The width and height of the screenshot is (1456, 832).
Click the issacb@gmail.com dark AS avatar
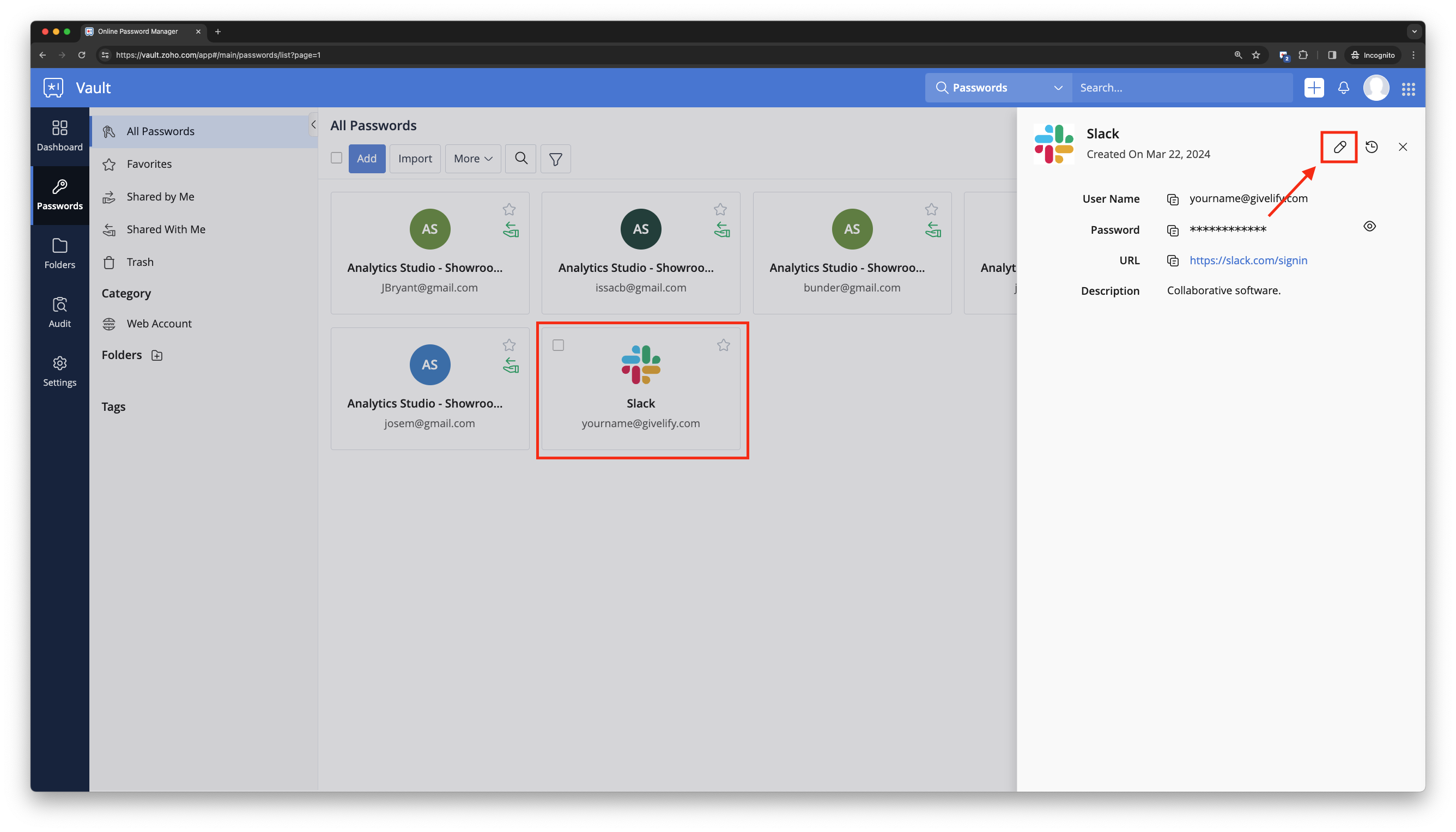click(641, 229)
